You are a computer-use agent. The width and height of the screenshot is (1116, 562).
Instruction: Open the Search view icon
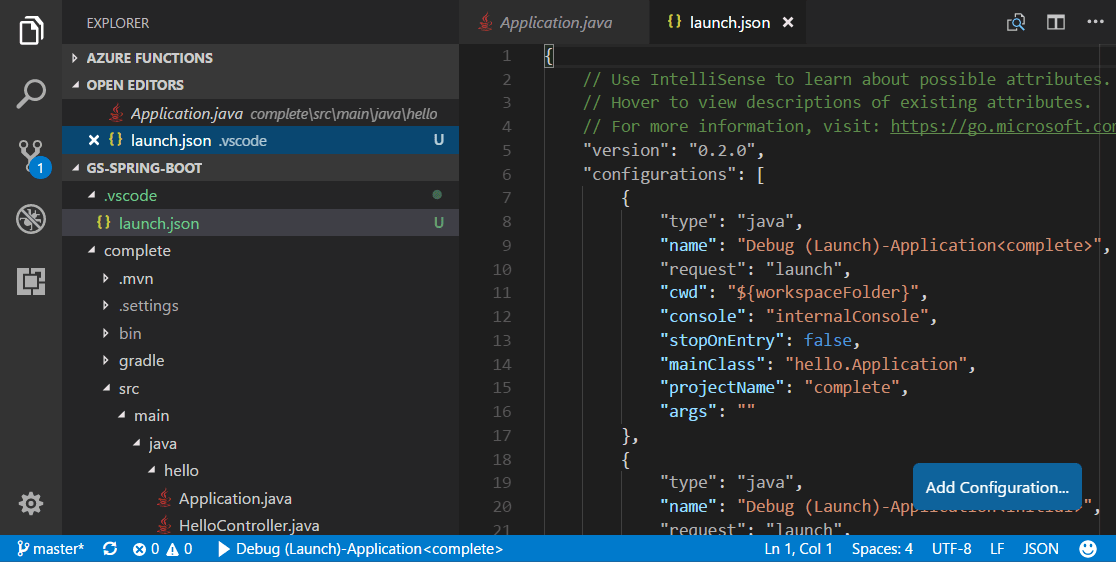[x=31, y=94]
